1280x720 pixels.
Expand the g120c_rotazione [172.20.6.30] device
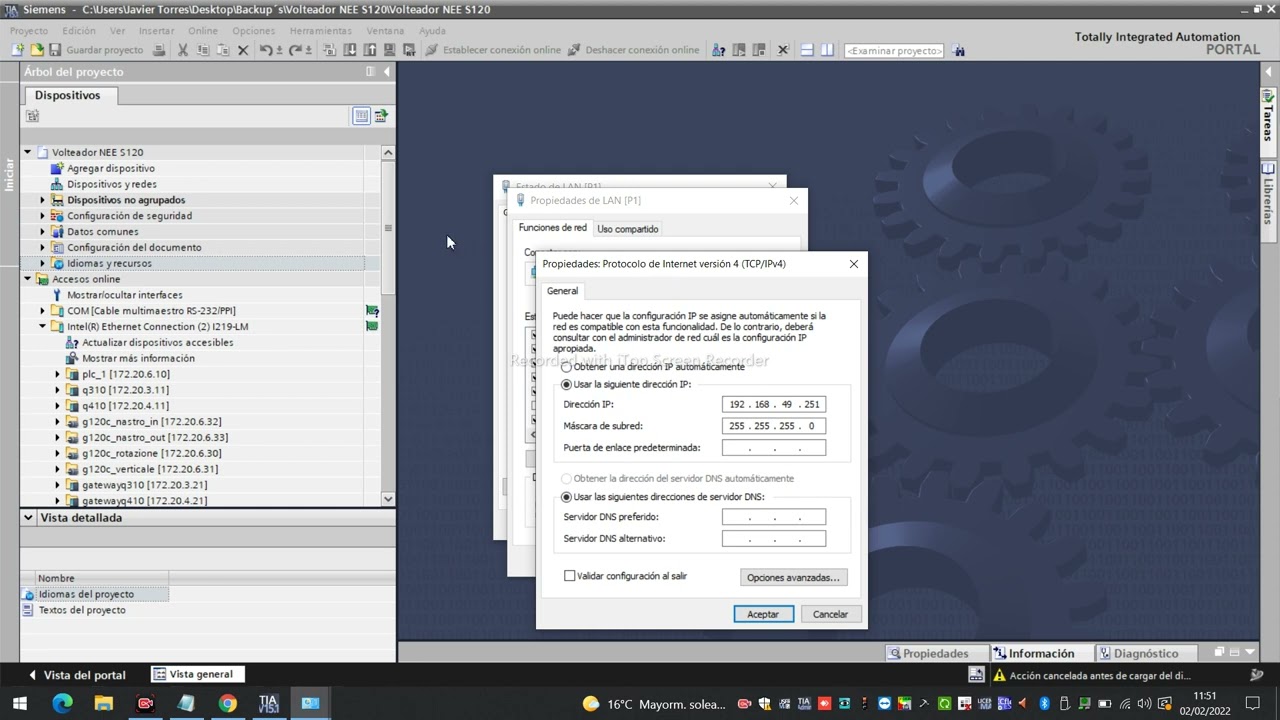click(58, 453)
